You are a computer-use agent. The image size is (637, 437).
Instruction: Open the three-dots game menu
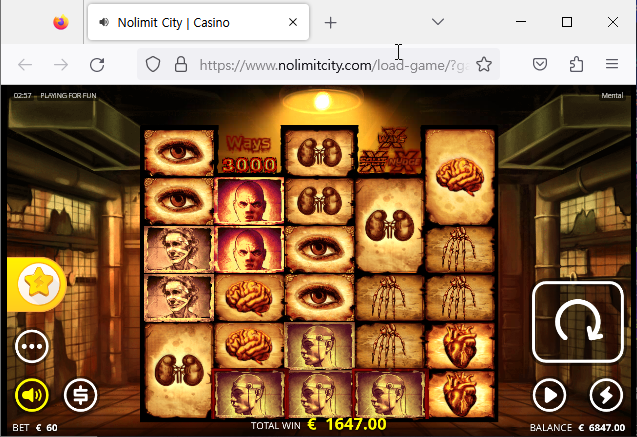pos(32,346)
